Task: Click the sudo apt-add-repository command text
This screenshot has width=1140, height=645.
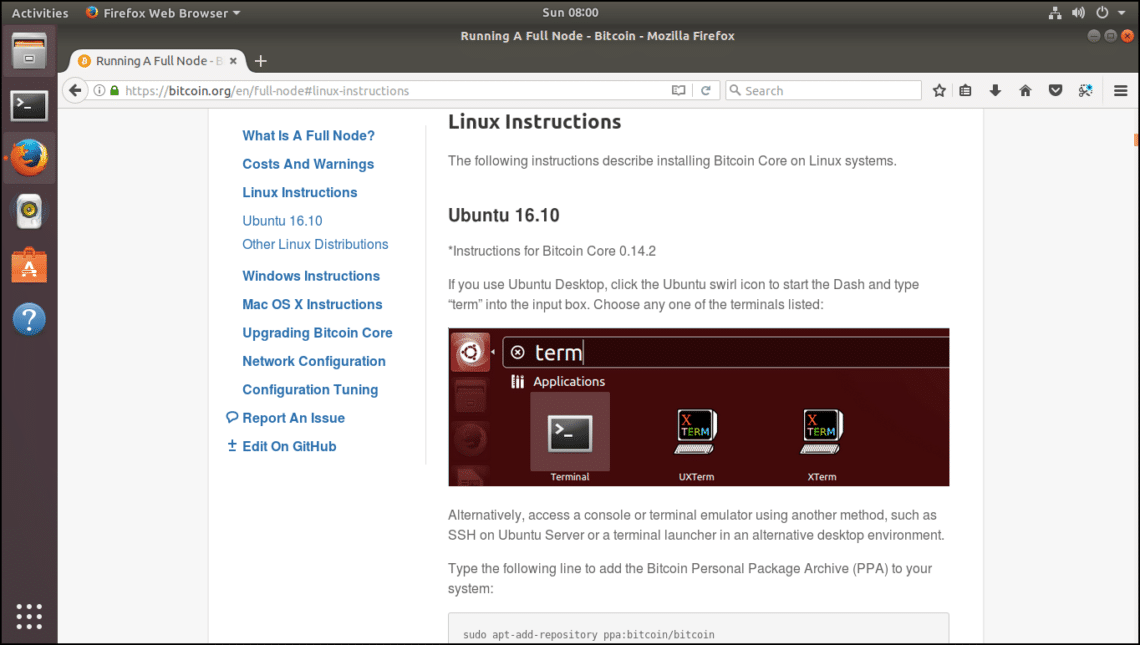Action: [589, 635]
